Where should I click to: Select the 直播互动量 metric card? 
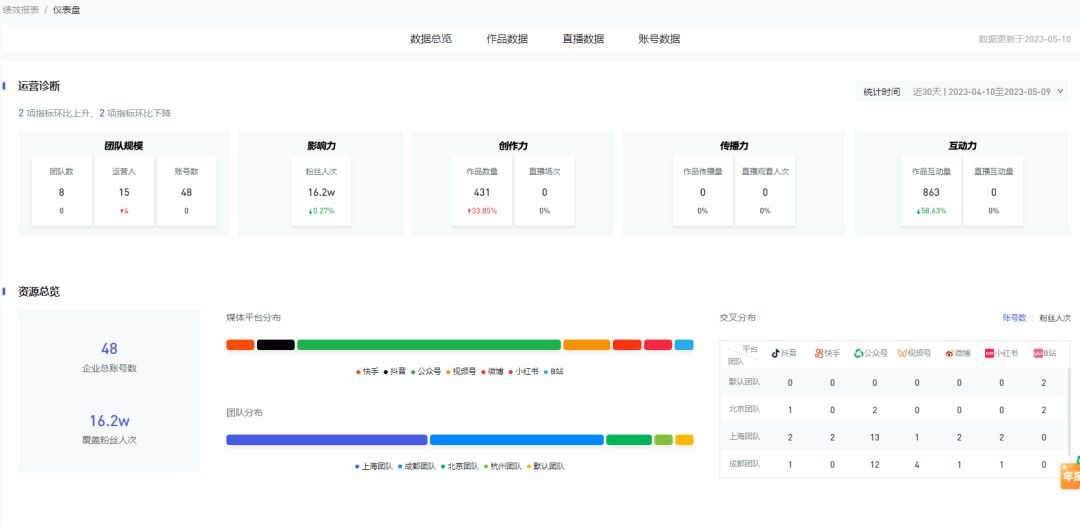point(994,191)
